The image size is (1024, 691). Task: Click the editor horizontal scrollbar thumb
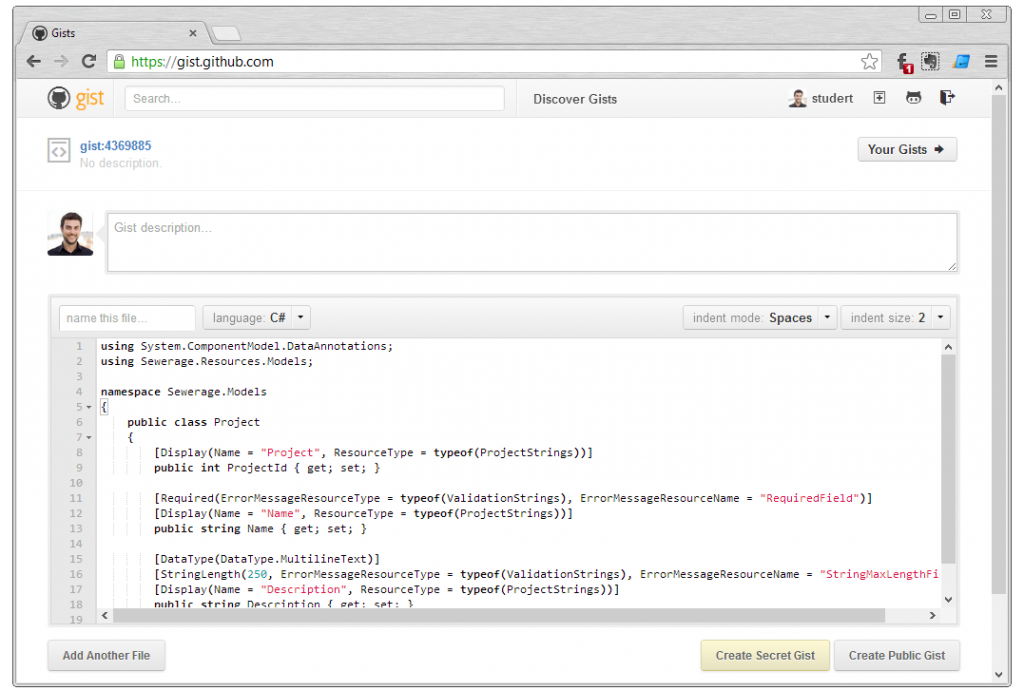[499, 615]
